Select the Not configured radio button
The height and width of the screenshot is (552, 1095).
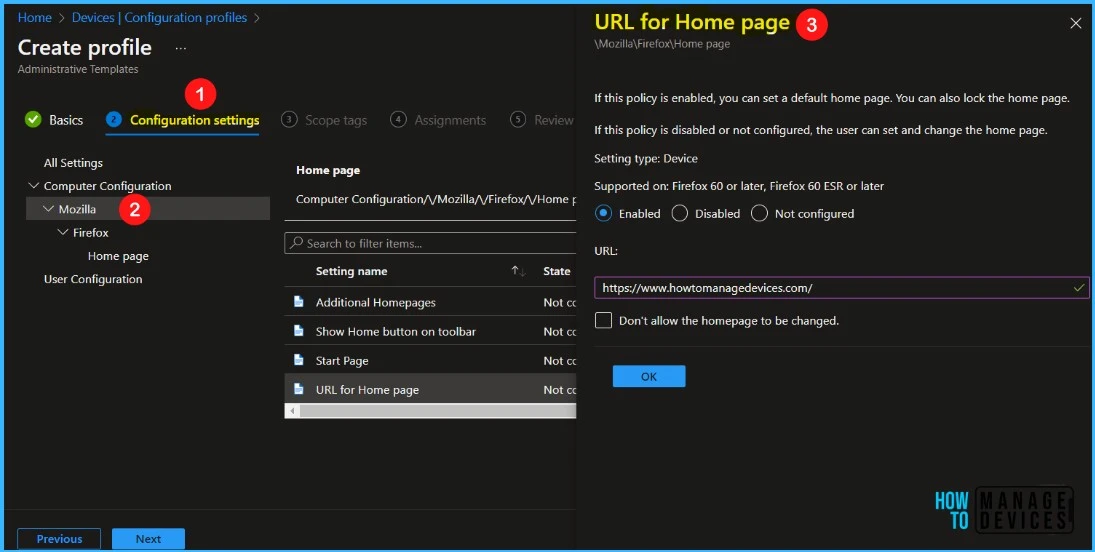pyautogui.click(x=759, y=213)
